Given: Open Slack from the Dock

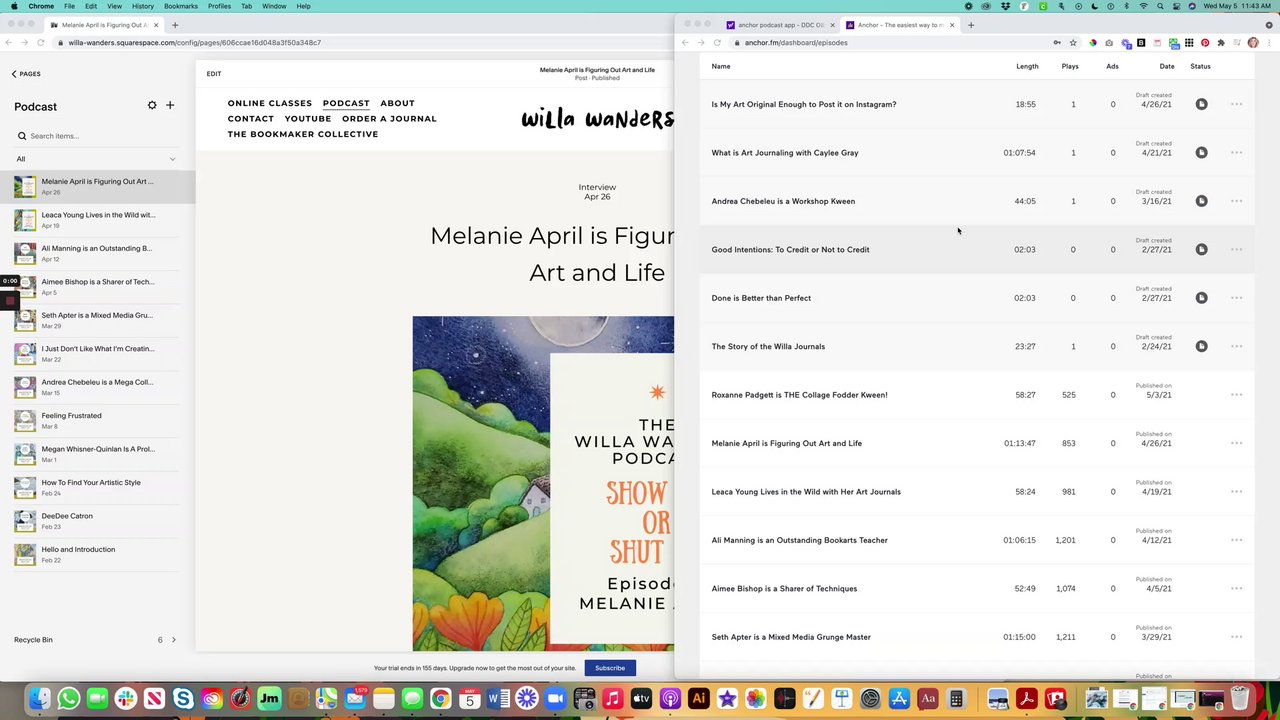Looking at the screenshot, I should point(126,699).
